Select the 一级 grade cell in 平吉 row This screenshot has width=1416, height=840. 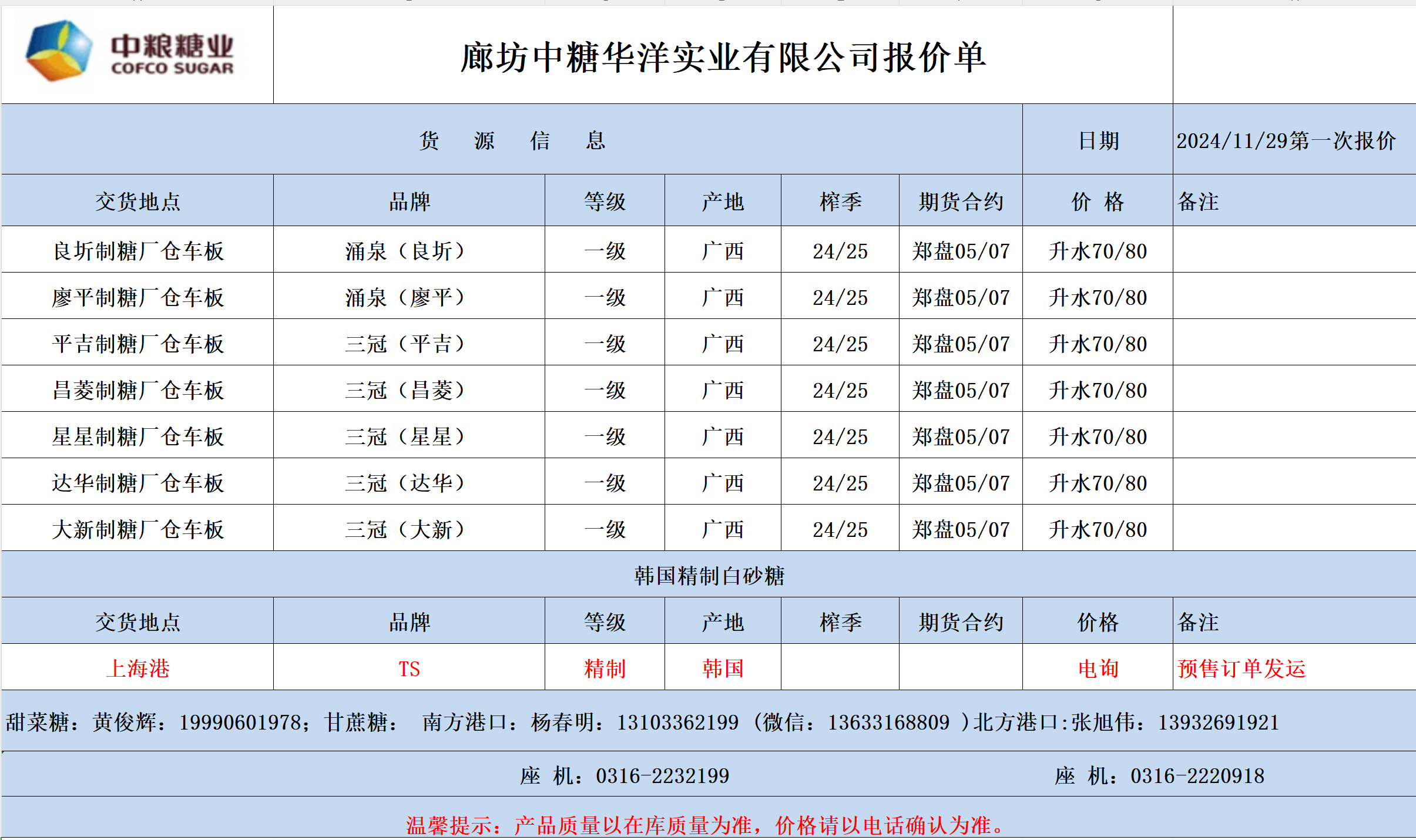(605, 344)
